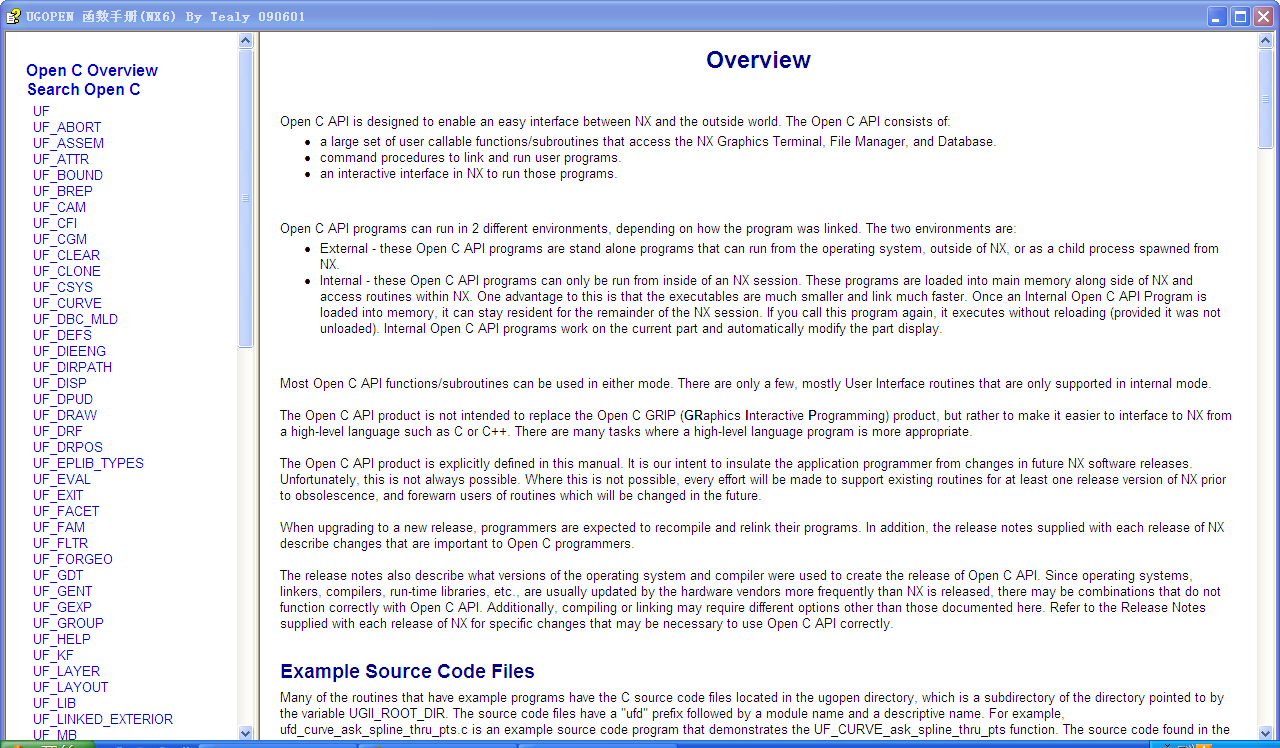Image resolution: width=1280 pixels, height=748 pixels.
Task: Click left pane scroll-up arrow
Action: click(246, 40)
